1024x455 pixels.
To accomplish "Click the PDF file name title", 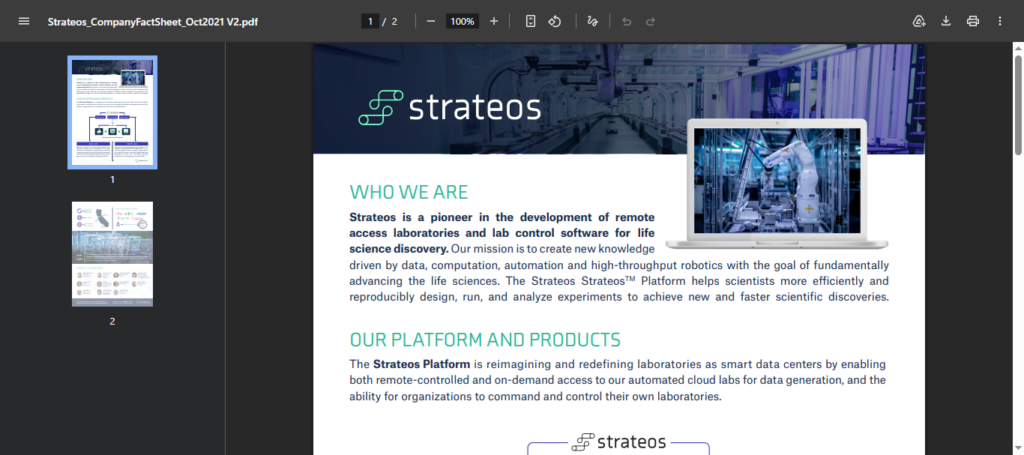I will [x=153, y=22].
